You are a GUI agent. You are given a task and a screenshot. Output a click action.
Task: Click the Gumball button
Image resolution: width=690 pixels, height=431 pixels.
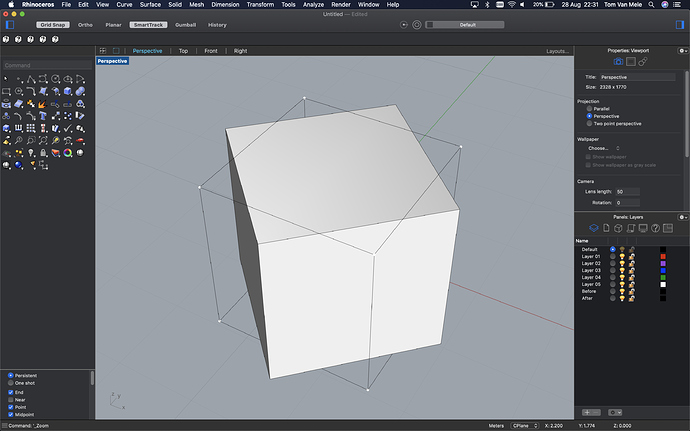tap(184, 24)
